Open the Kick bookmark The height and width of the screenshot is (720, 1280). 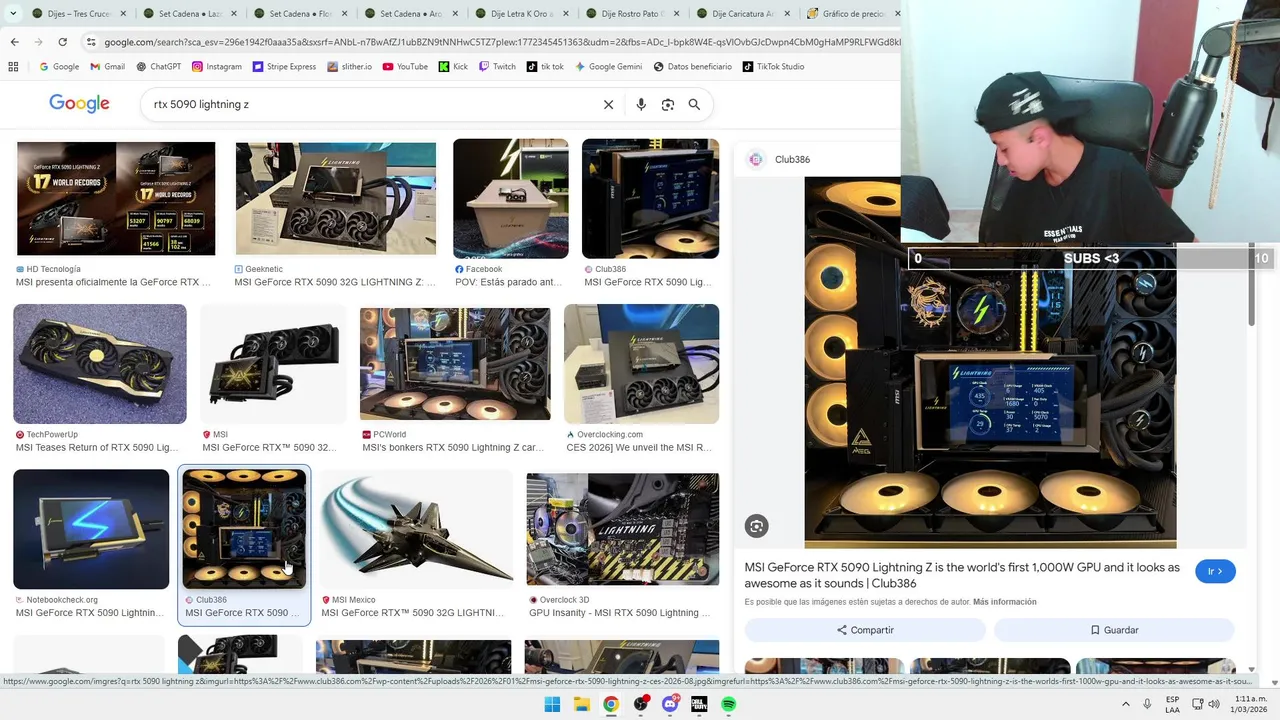453,67
